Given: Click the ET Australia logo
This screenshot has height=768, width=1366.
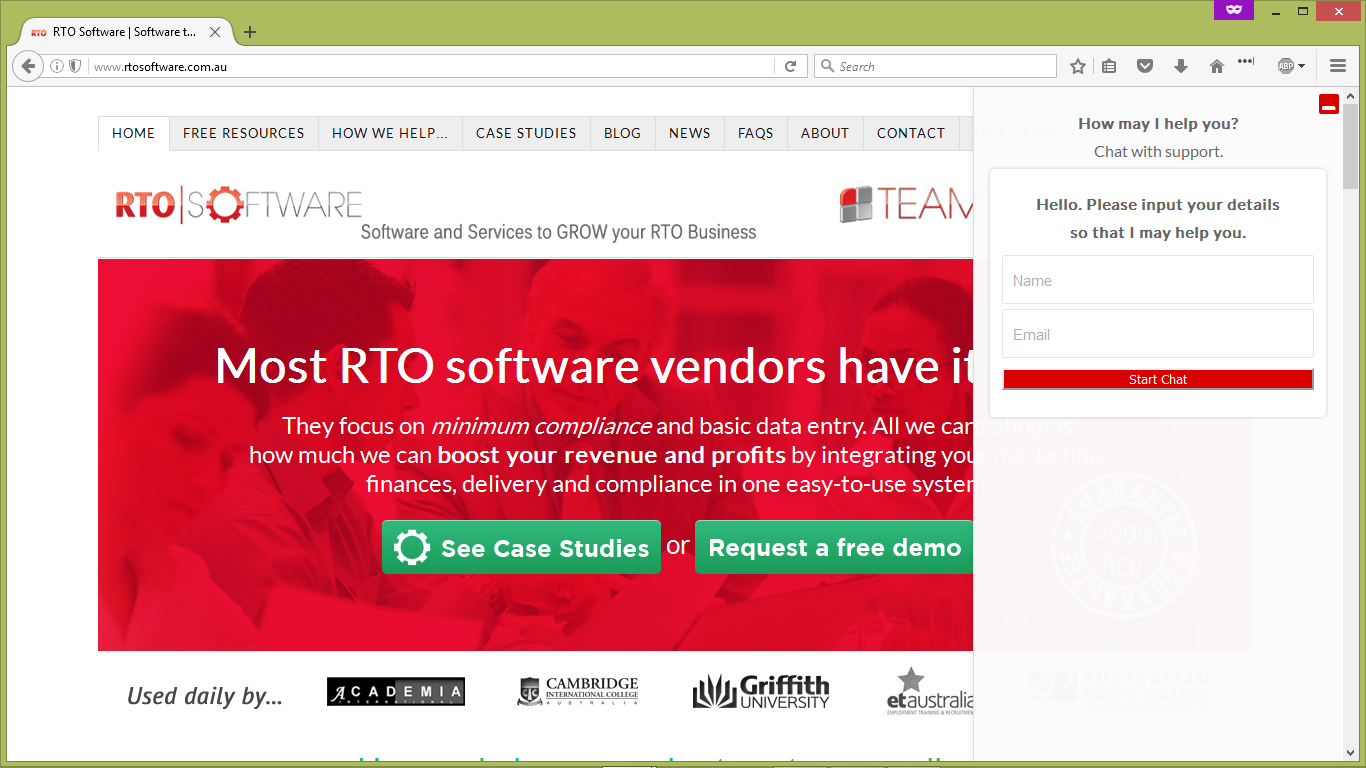Looking at the screenshot, I should pos(930,692).
